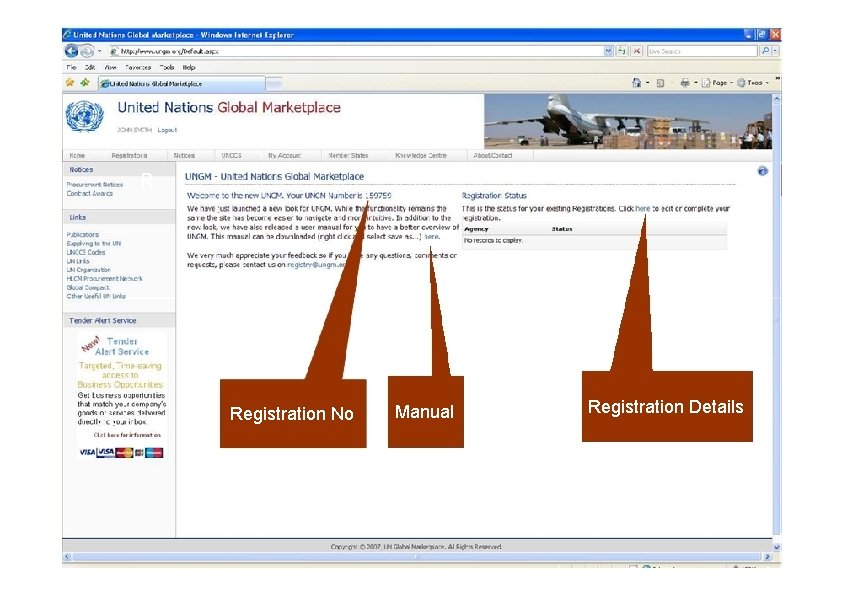The image size is (842, 595).
Task: Click the Status column header
Action: [x=562, y=229]
